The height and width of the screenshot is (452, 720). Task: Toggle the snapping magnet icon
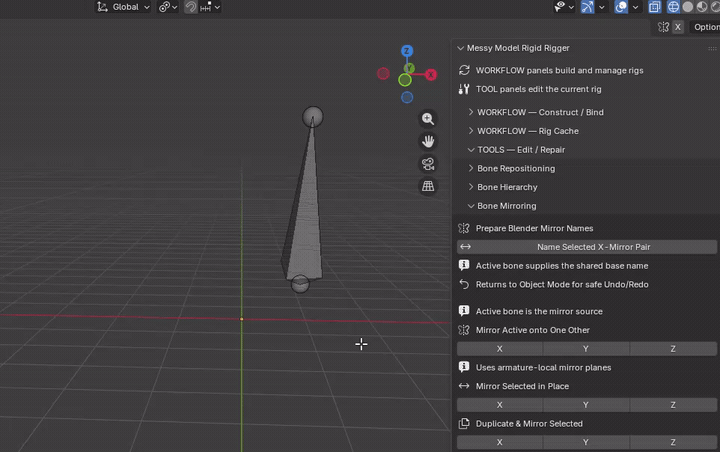point(191,7)
